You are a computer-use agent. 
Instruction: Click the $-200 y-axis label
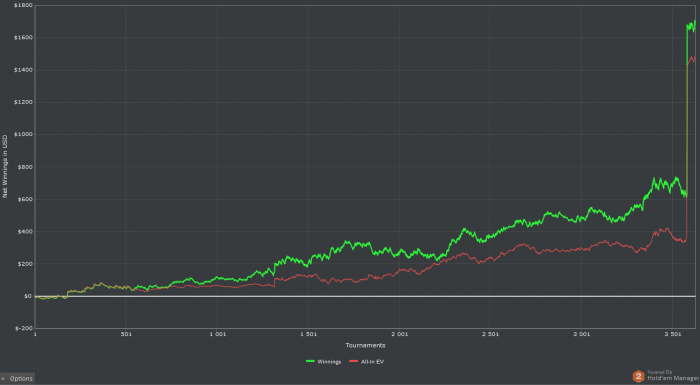(x=24, y=328)
